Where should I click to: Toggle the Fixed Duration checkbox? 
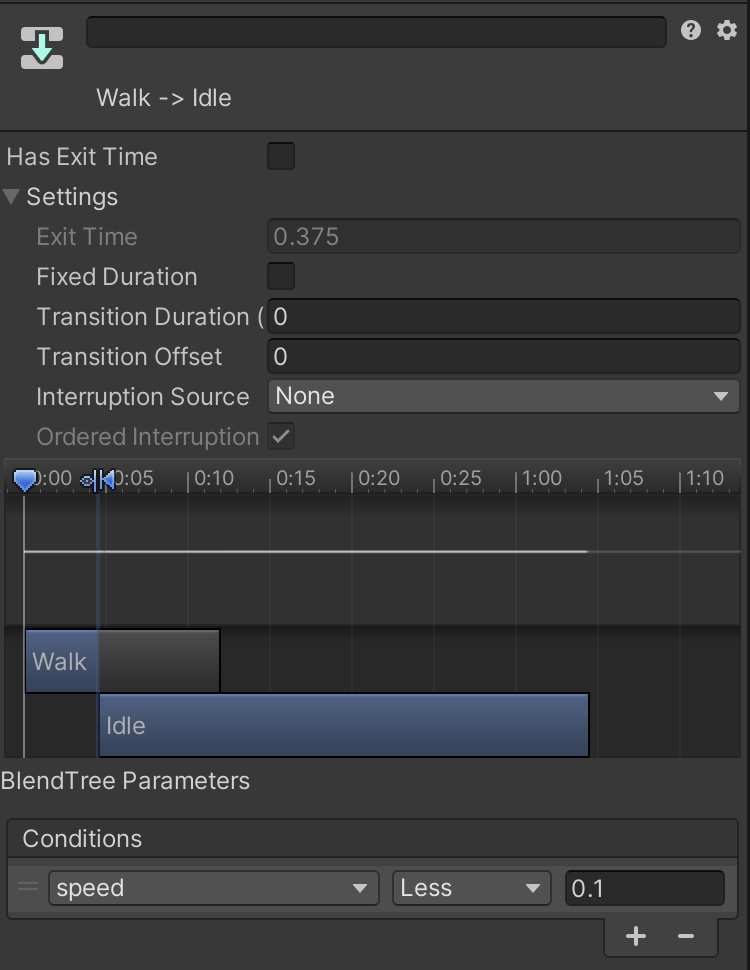[281, 277]
